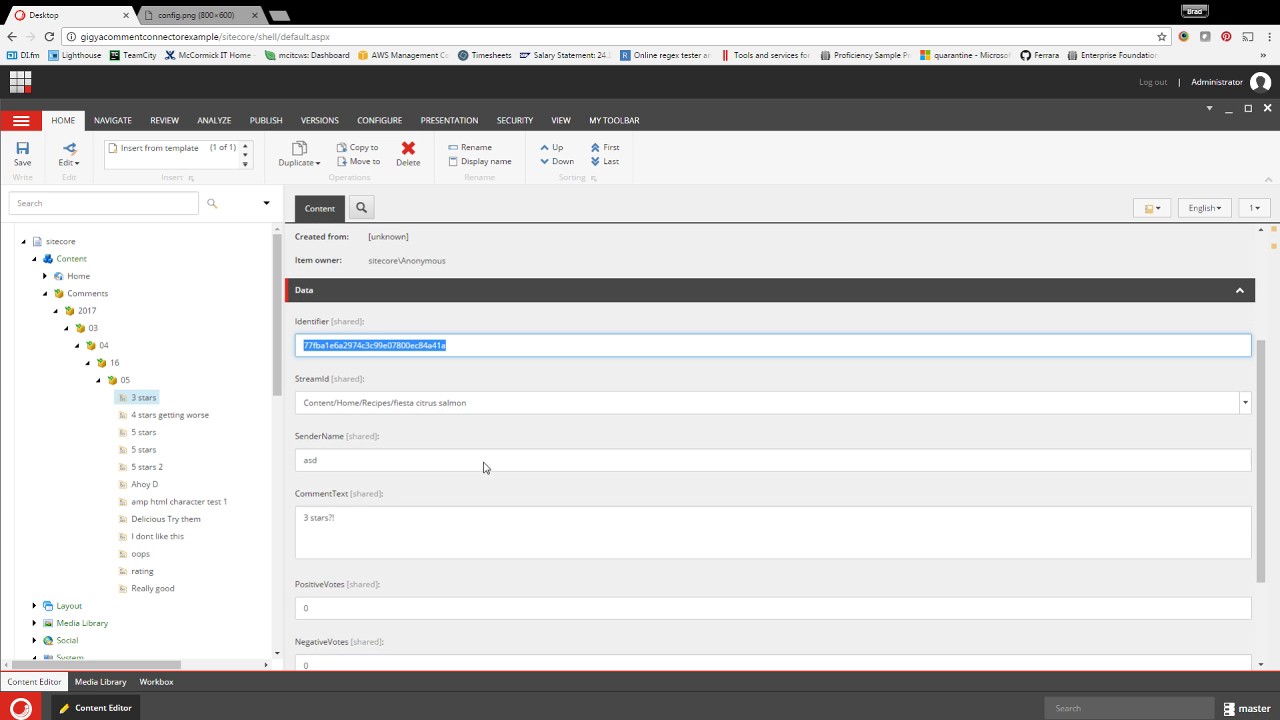
Task: Click the Log out link
Action: click(x=1153, y=82)
